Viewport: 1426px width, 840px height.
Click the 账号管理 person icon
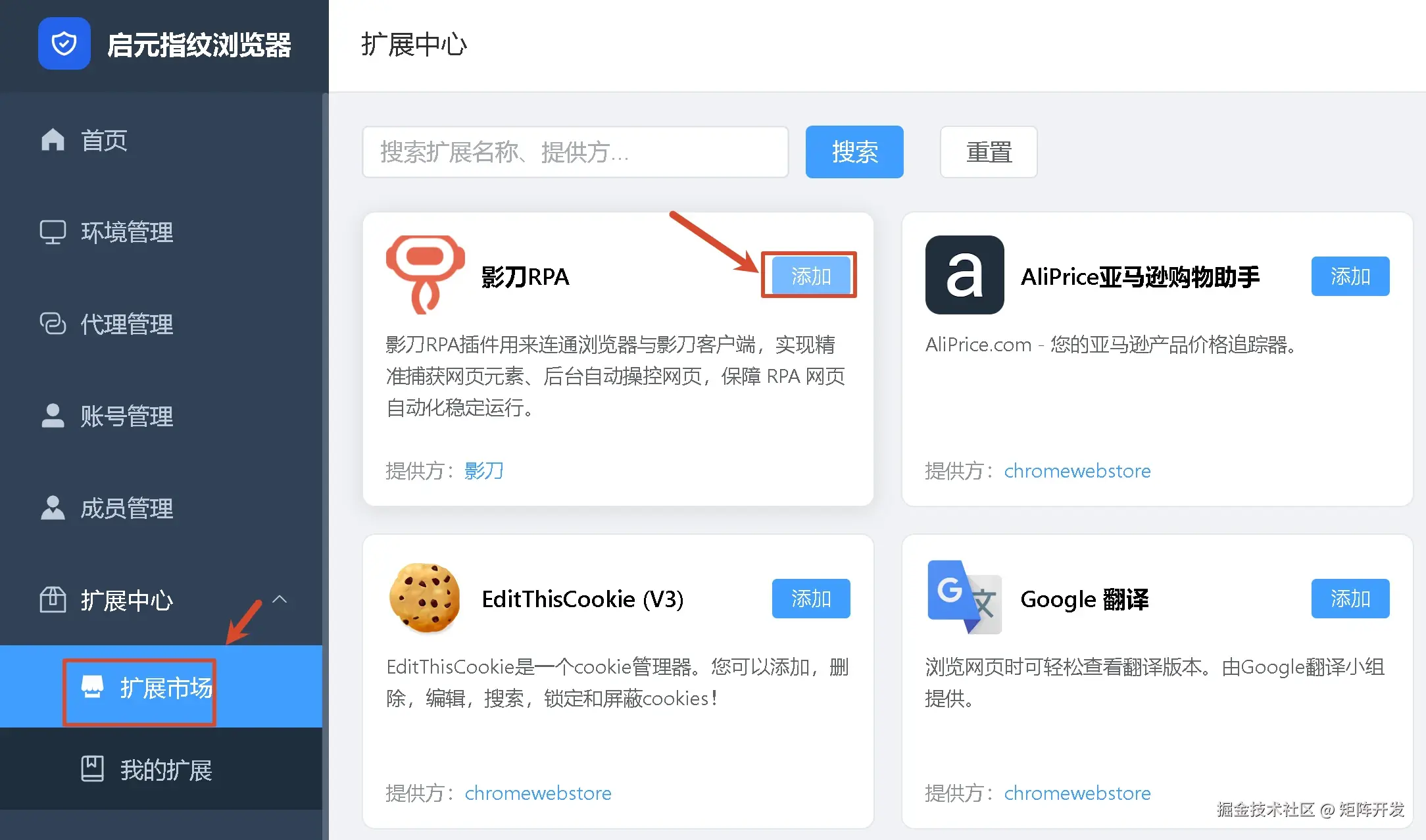53,416
